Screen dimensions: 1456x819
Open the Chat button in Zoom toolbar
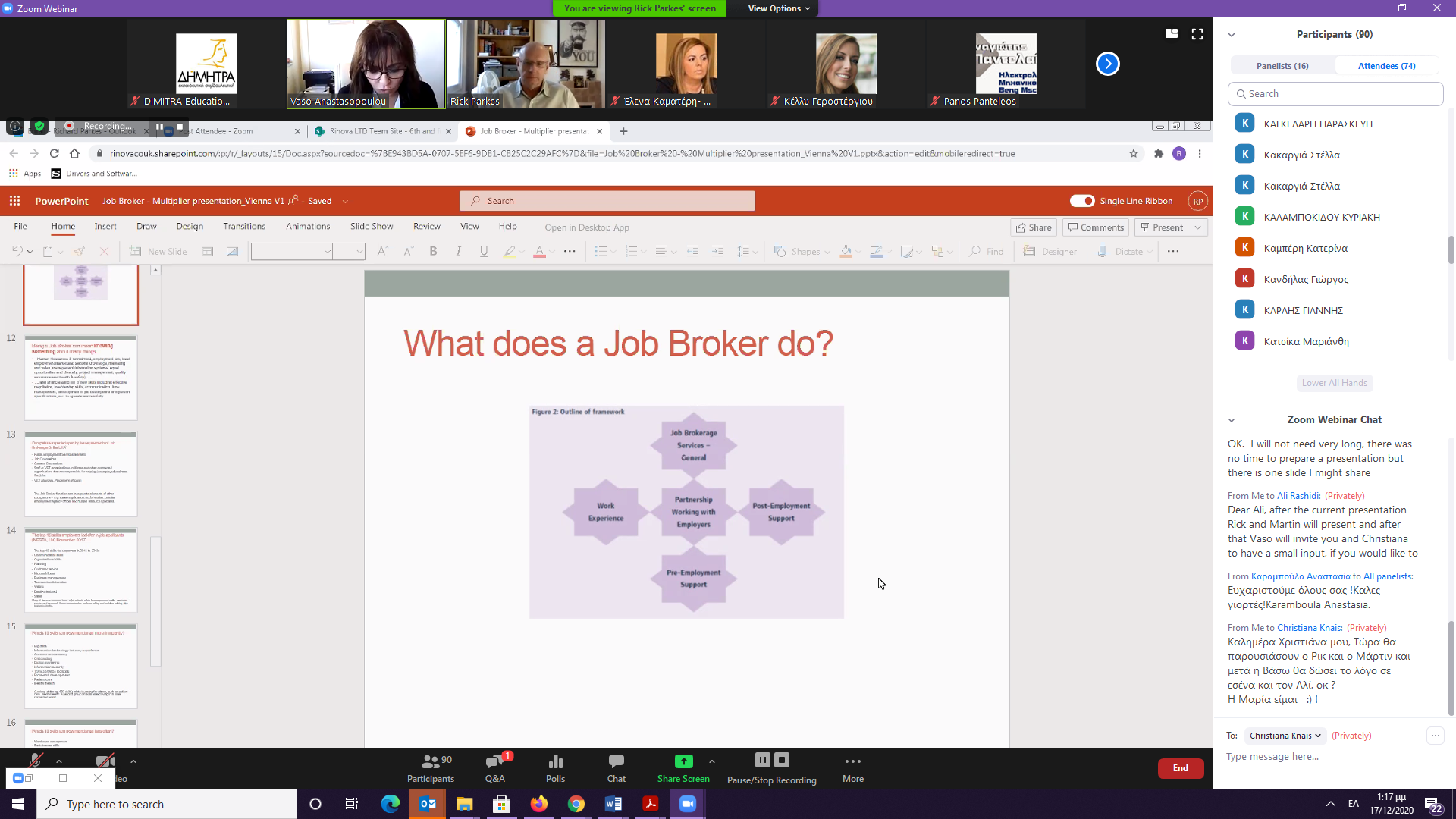[616, 767]
